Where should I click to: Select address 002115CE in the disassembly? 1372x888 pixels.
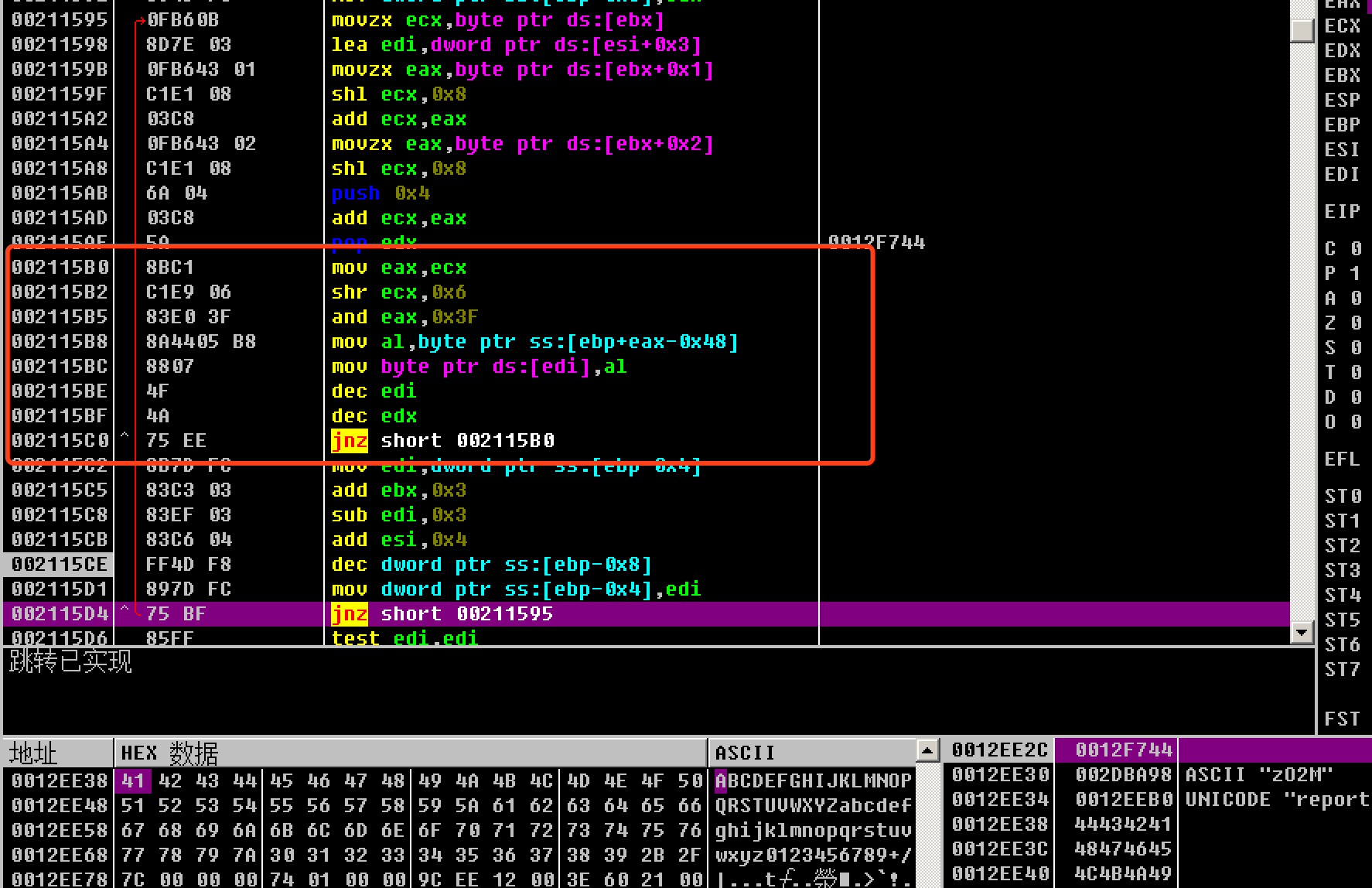(60, 565)
